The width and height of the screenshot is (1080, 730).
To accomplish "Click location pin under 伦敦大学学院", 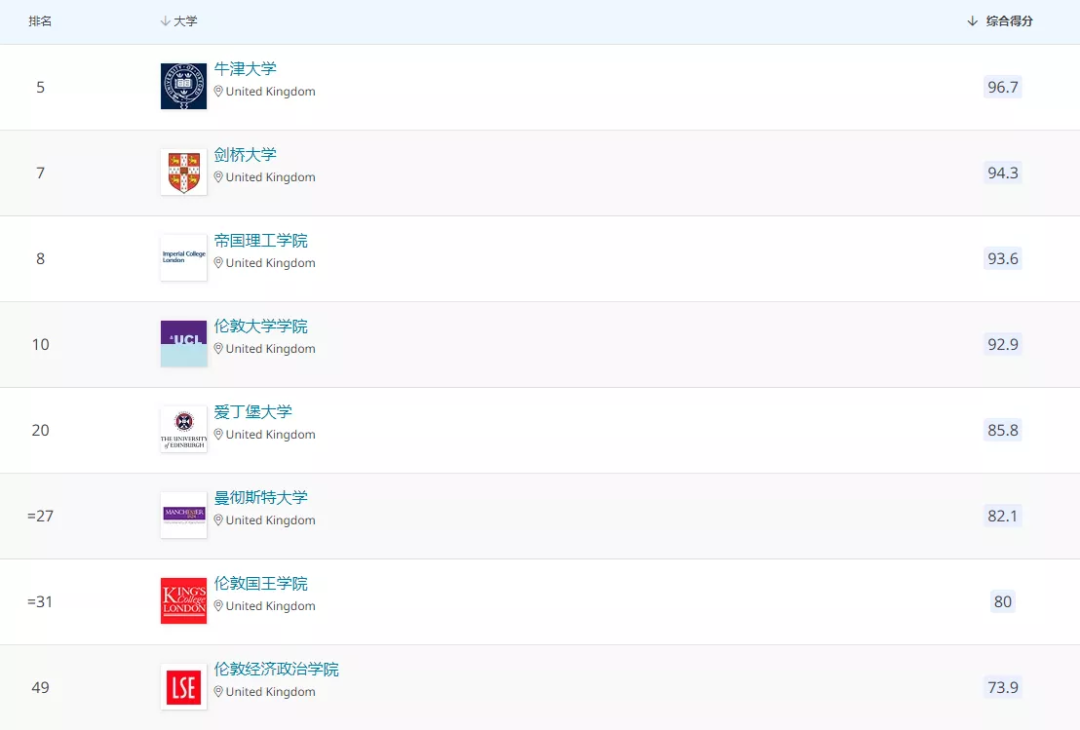I will pyautogui.click(x=218, y=348).
